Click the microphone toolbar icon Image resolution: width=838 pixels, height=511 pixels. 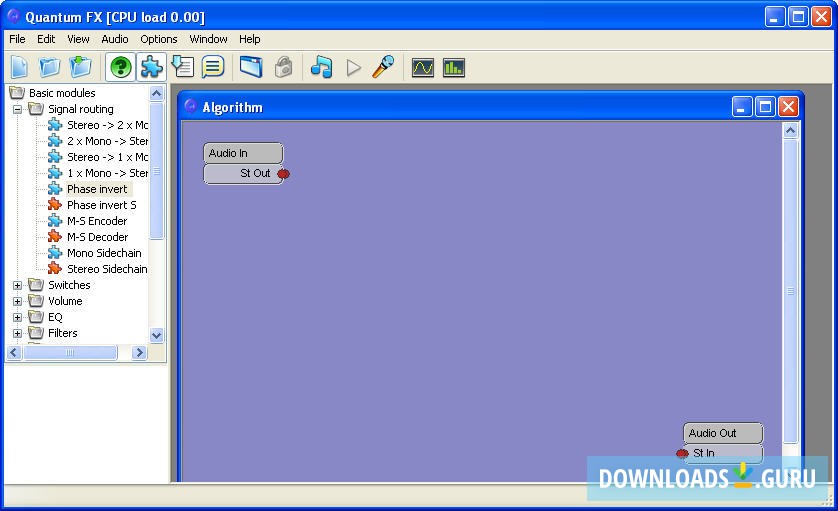point(383,67)
